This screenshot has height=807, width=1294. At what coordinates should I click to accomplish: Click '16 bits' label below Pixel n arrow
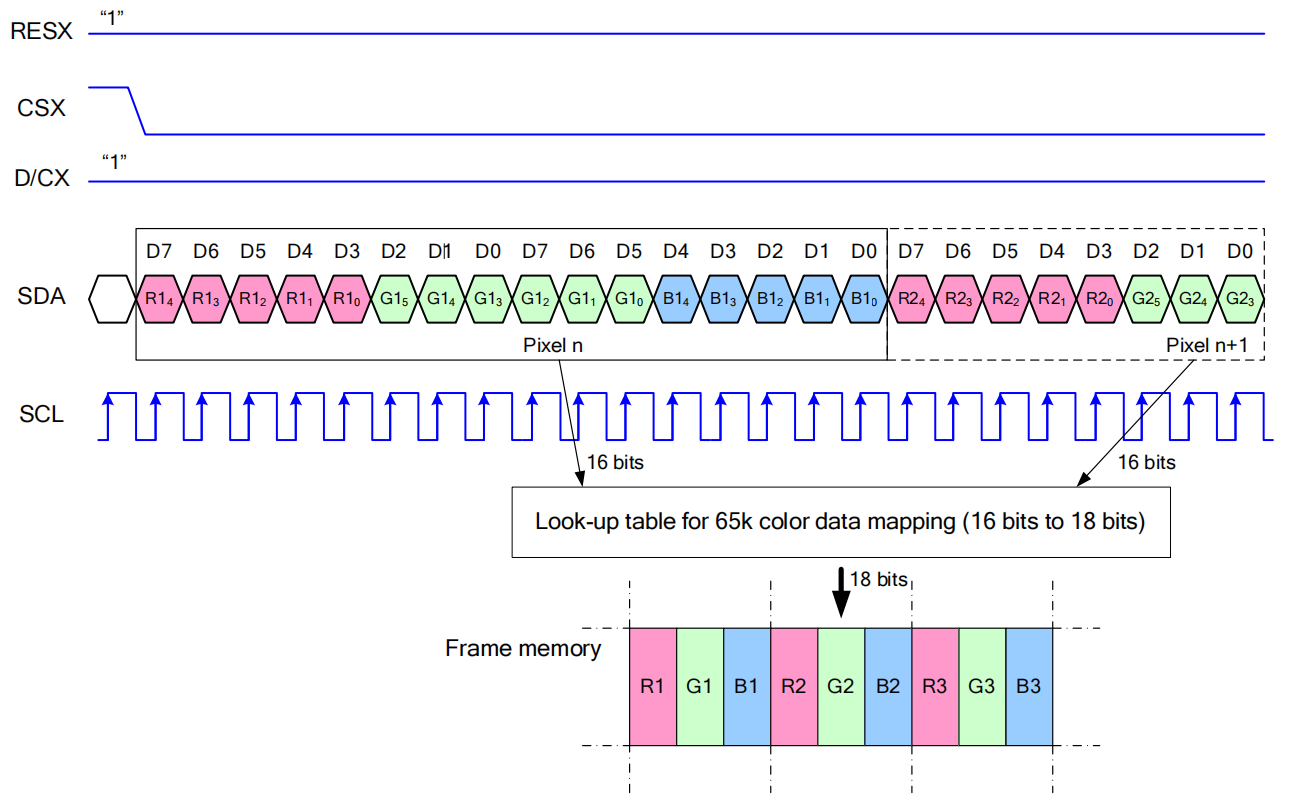tap(615, 462)
